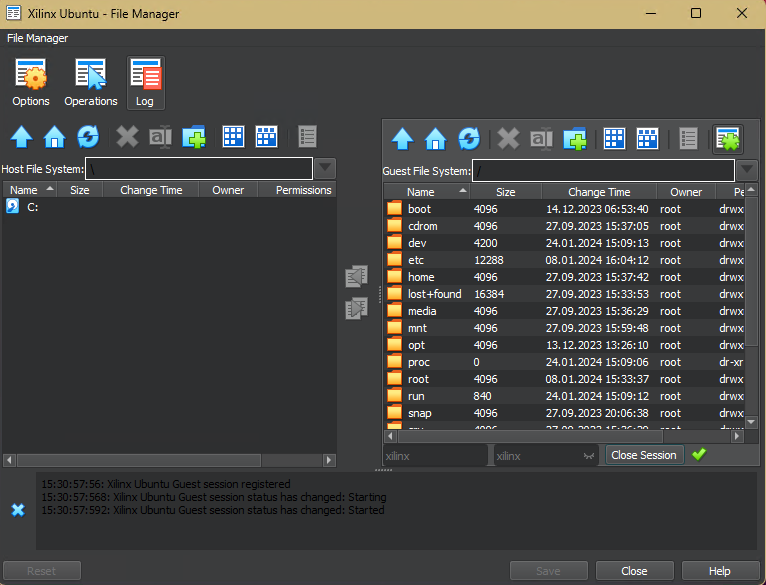
Task: Click the cdrom folder name
Action: coord(423,226)
